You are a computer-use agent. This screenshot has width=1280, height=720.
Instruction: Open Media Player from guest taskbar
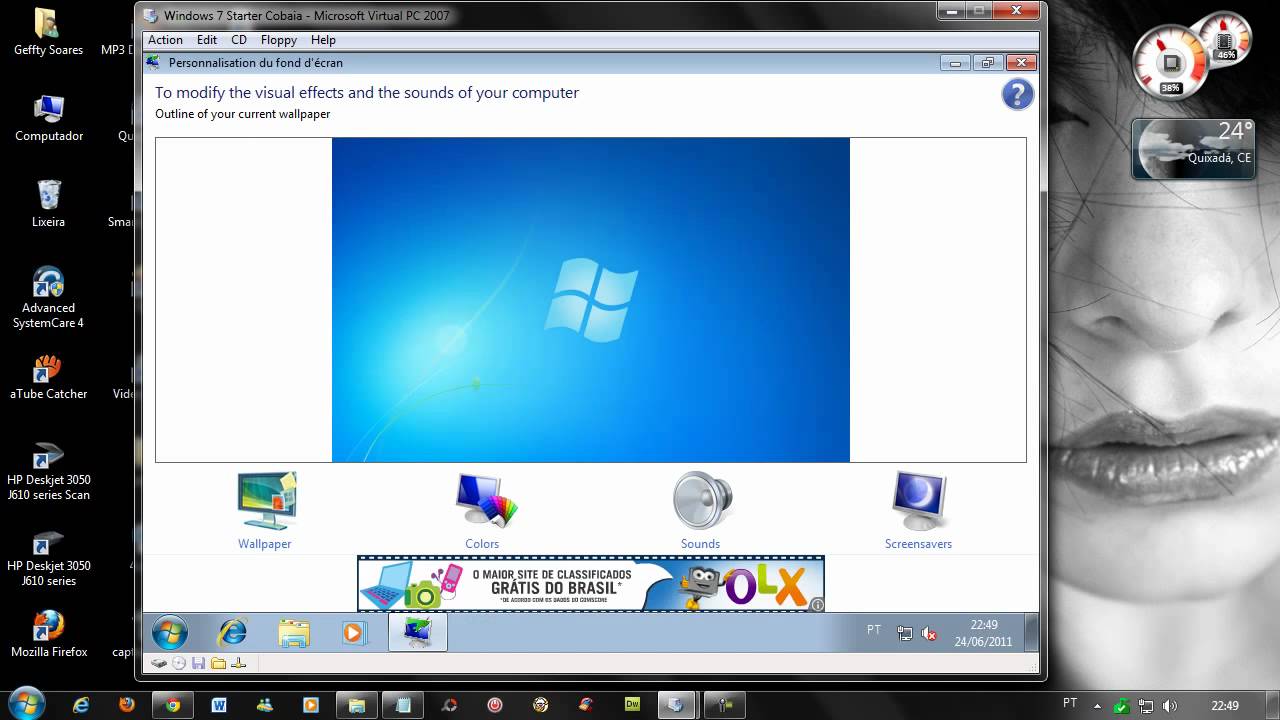(x=354, y=632)
